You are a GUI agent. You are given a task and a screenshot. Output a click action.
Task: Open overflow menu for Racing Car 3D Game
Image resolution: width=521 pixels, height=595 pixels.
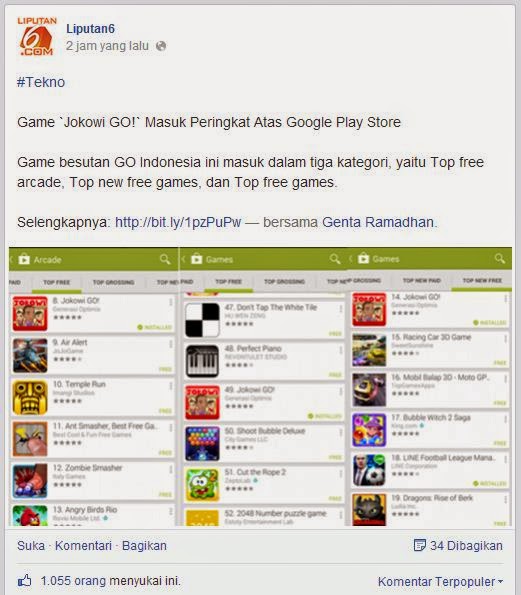(505, 339)
